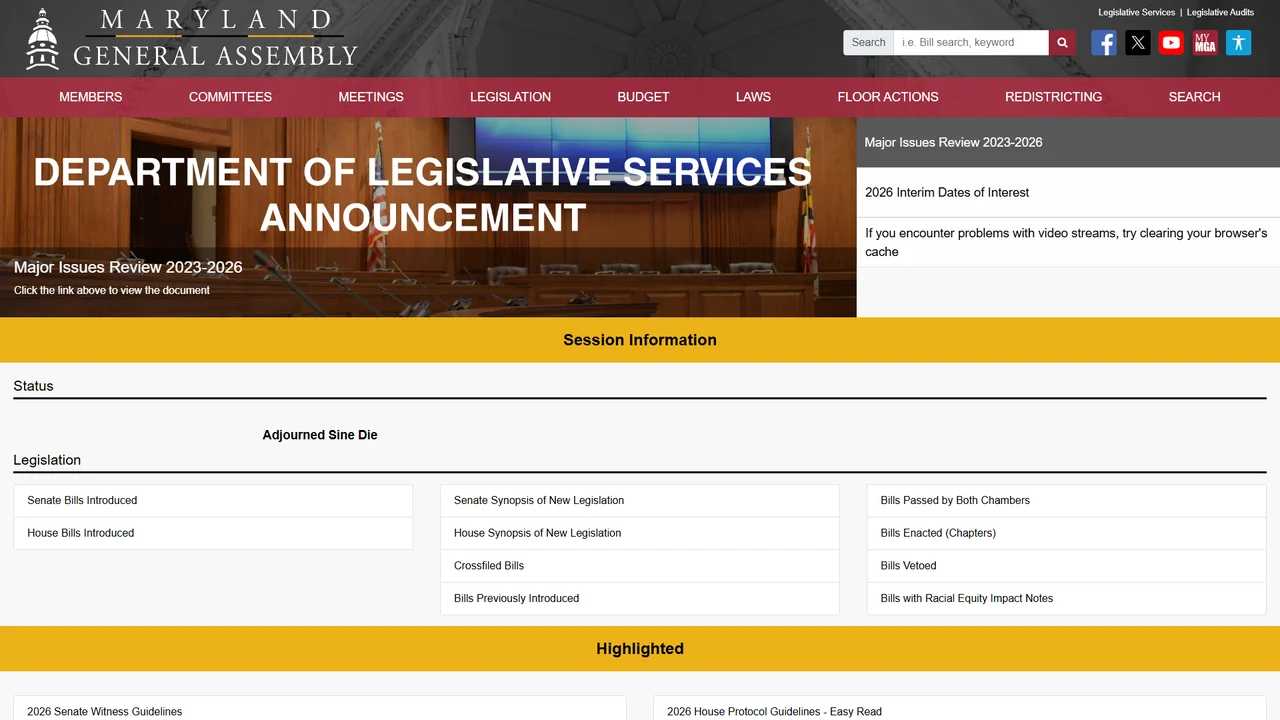Open the Facebook page icon

[x=1104, y=42]
